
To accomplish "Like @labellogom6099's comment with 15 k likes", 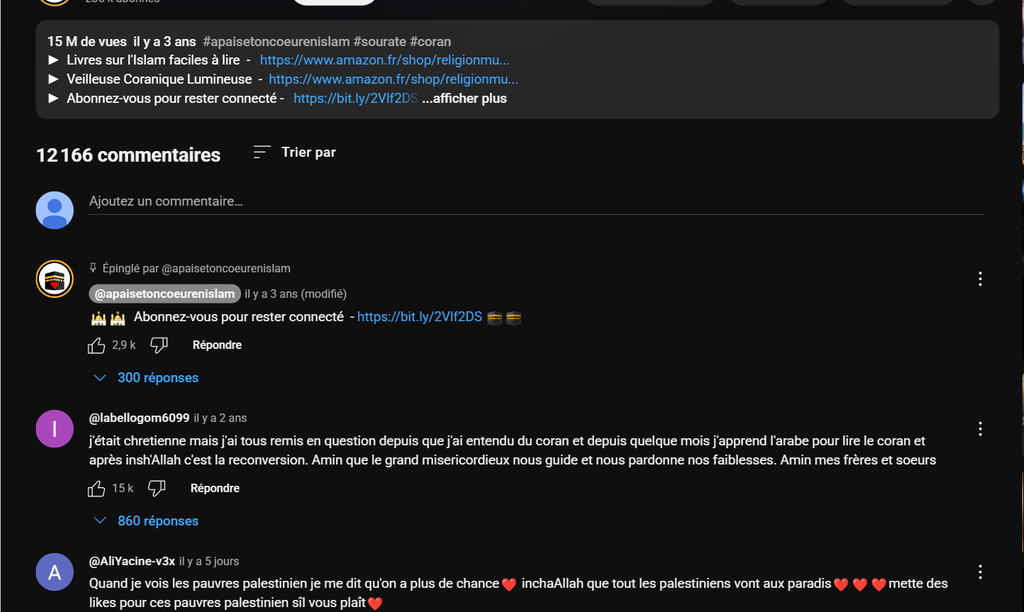I will 96,489.
